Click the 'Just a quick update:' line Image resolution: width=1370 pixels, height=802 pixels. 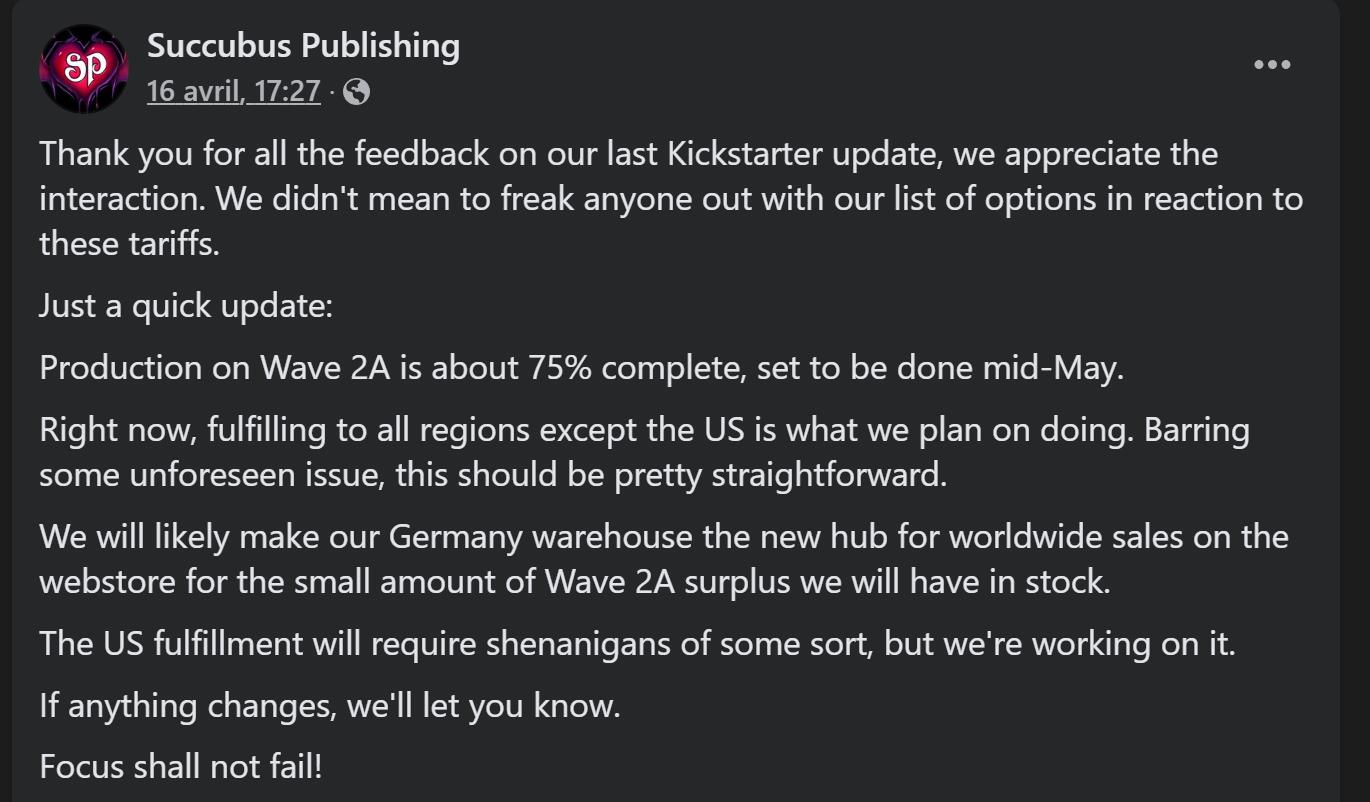(185, 306)
